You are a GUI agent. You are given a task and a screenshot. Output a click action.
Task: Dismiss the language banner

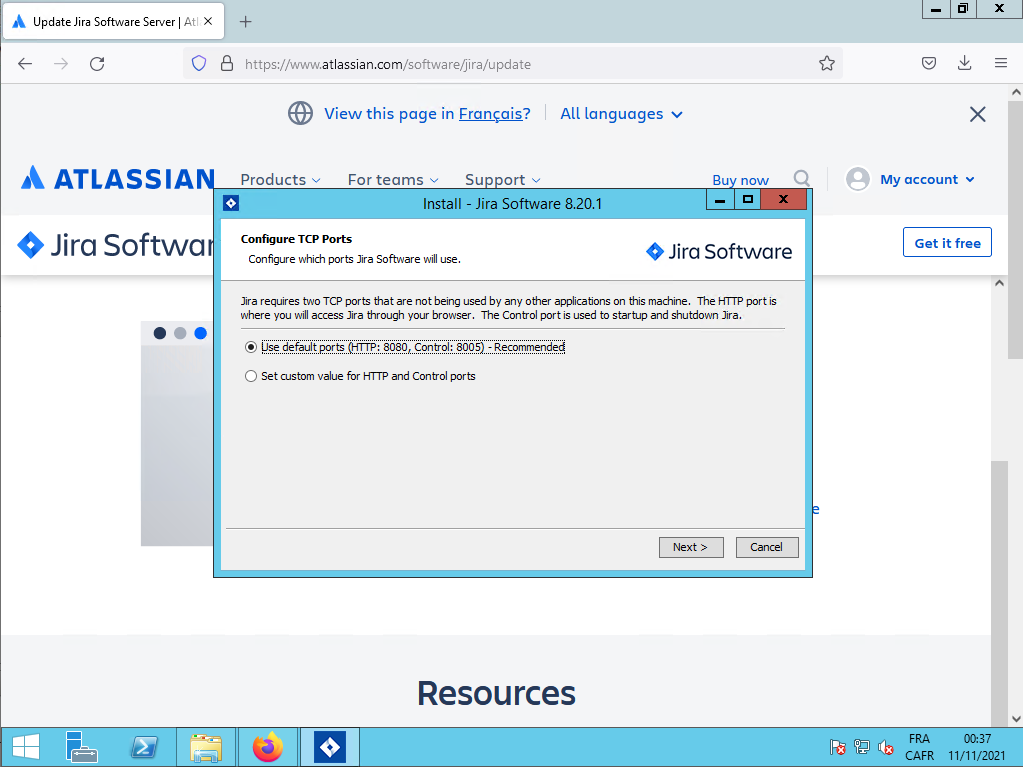pos(977,114)
